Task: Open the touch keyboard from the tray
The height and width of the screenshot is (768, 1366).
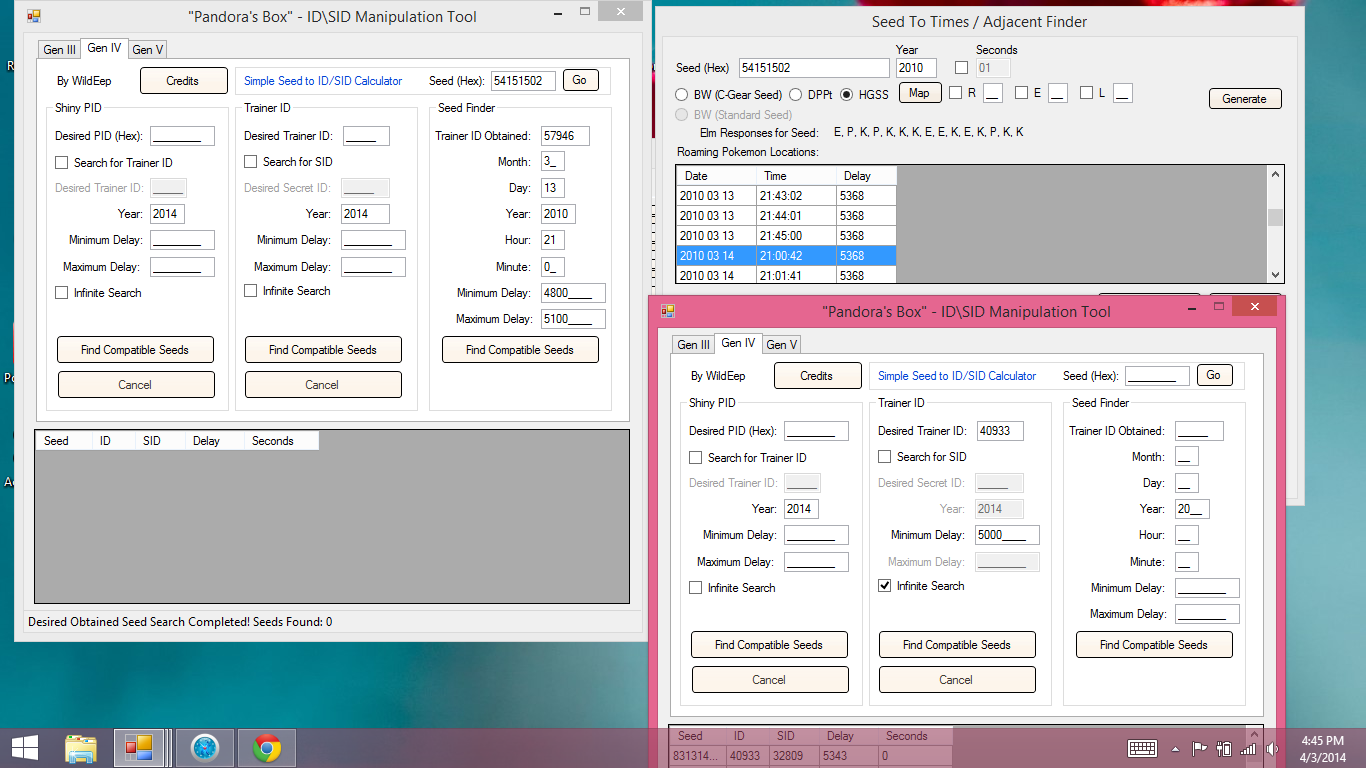Action: point(1142,748)
